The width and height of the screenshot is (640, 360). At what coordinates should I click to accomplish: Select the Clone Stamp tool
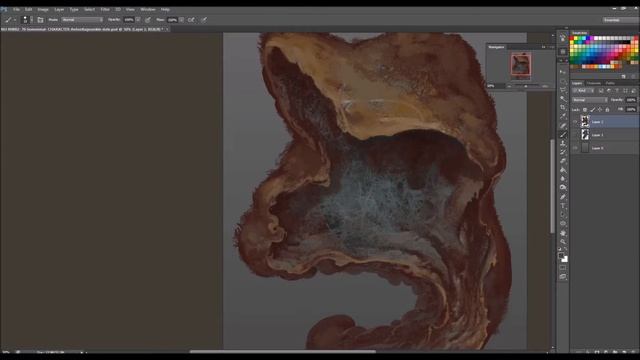(x=563, y=143)
